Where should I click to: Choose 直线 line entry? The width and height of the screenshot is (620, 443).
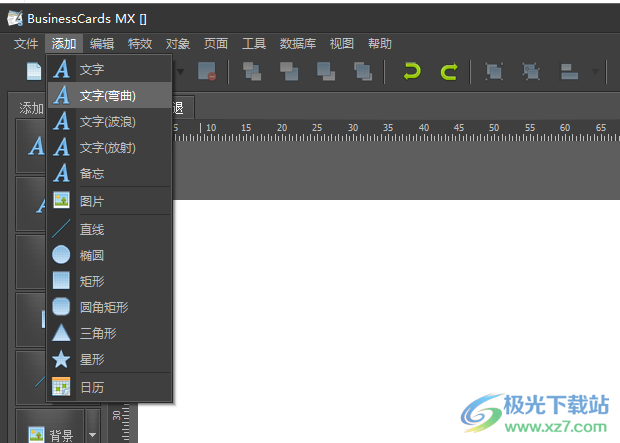[x=110, y=229]
